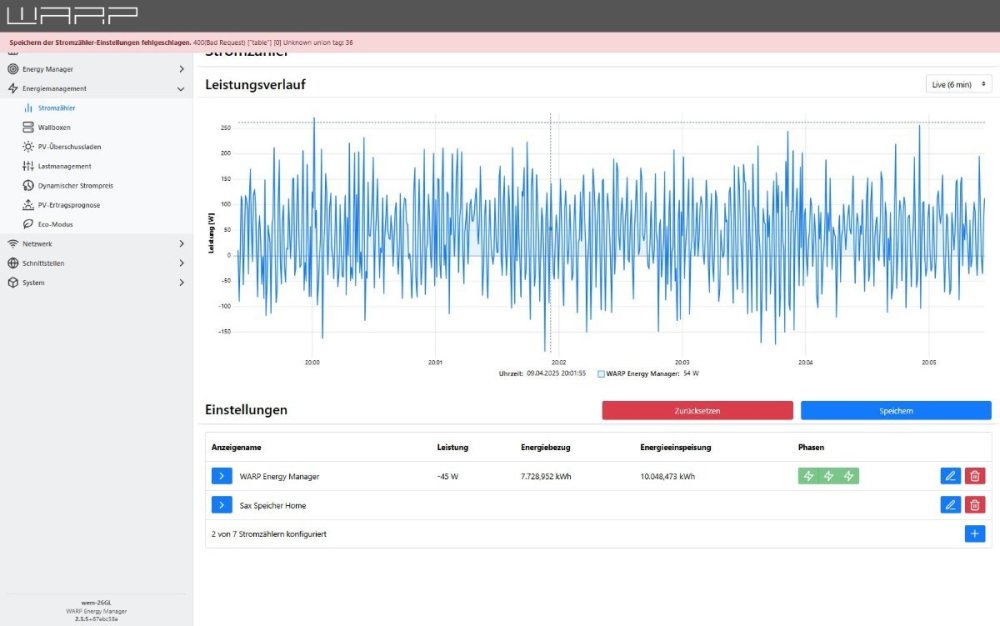This screenshot has width=1000, height=626.
Task: Go to PV-Überschussladen page
Action: click(x=68, y=147)
